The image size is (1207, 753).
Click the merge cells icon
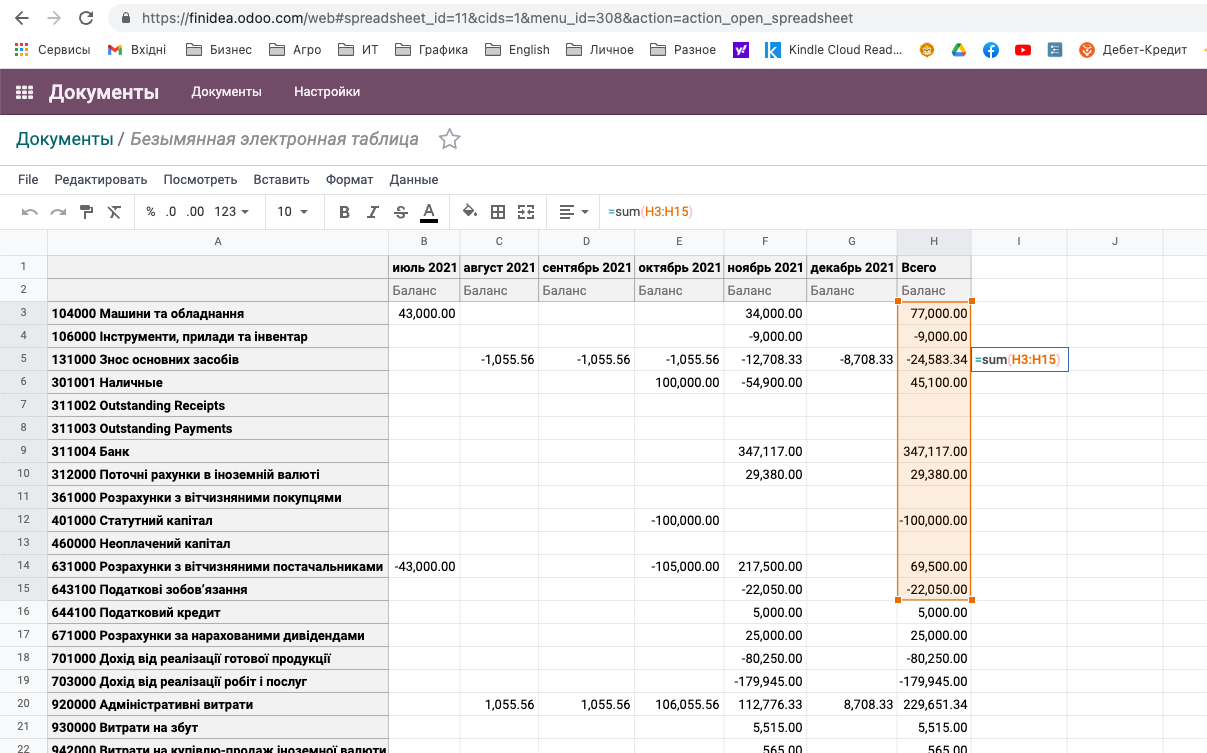point(526,212)
